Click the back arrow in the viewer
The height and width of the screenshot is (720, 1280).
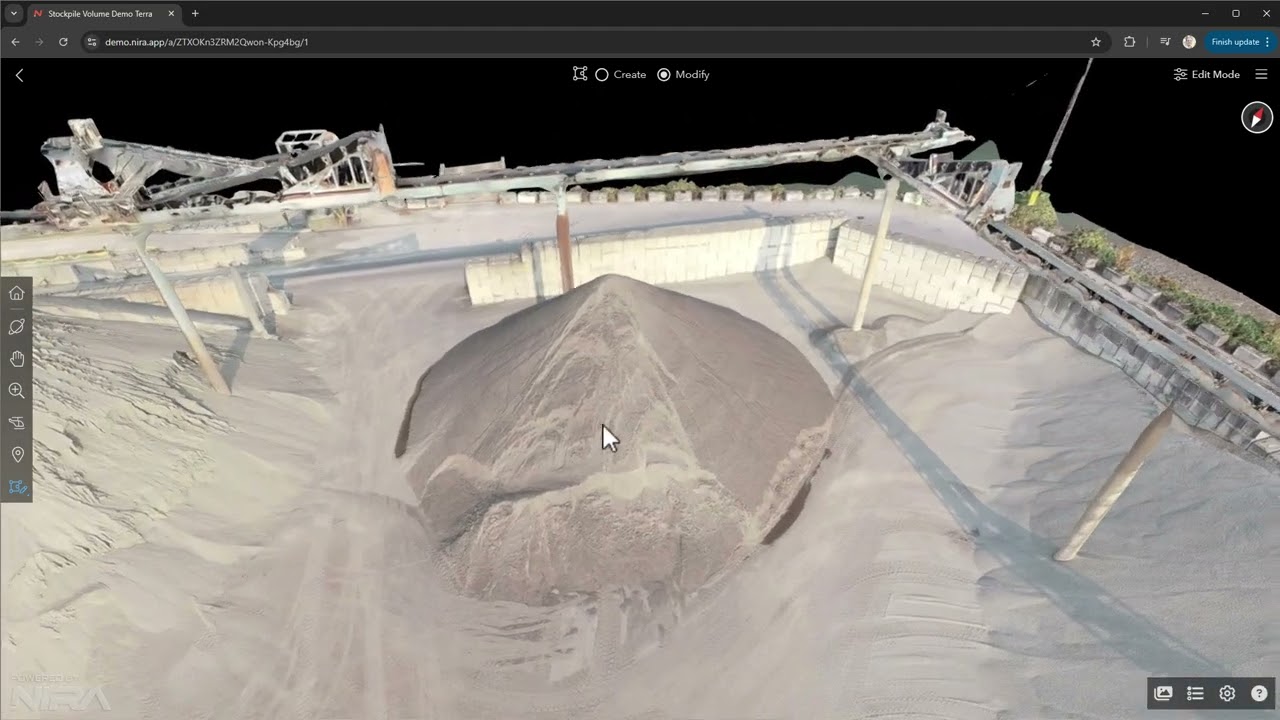point(19,75)
